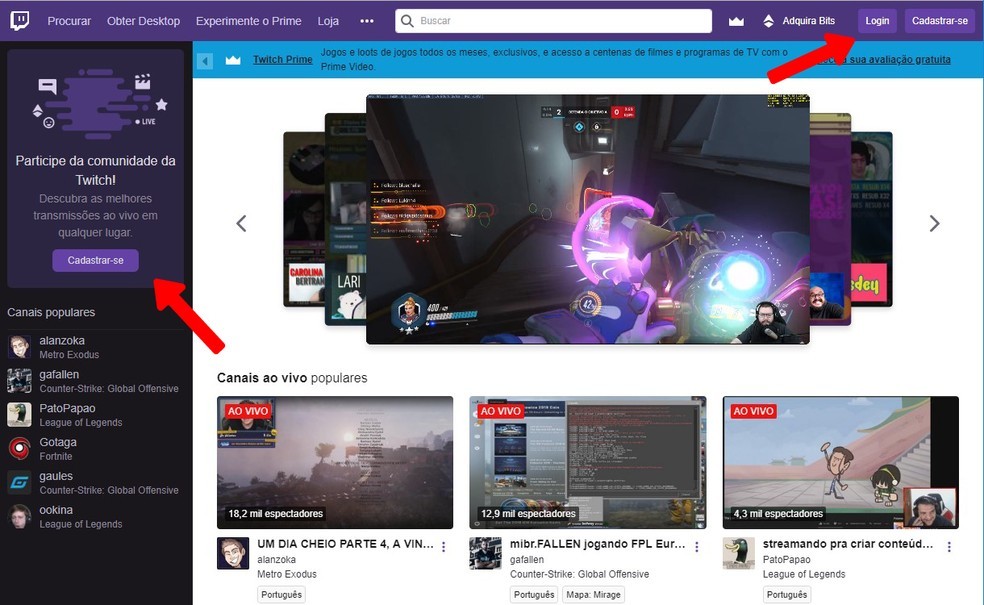
Task: Open Metro Exodus under first stream card
Action: click(287, 574)
